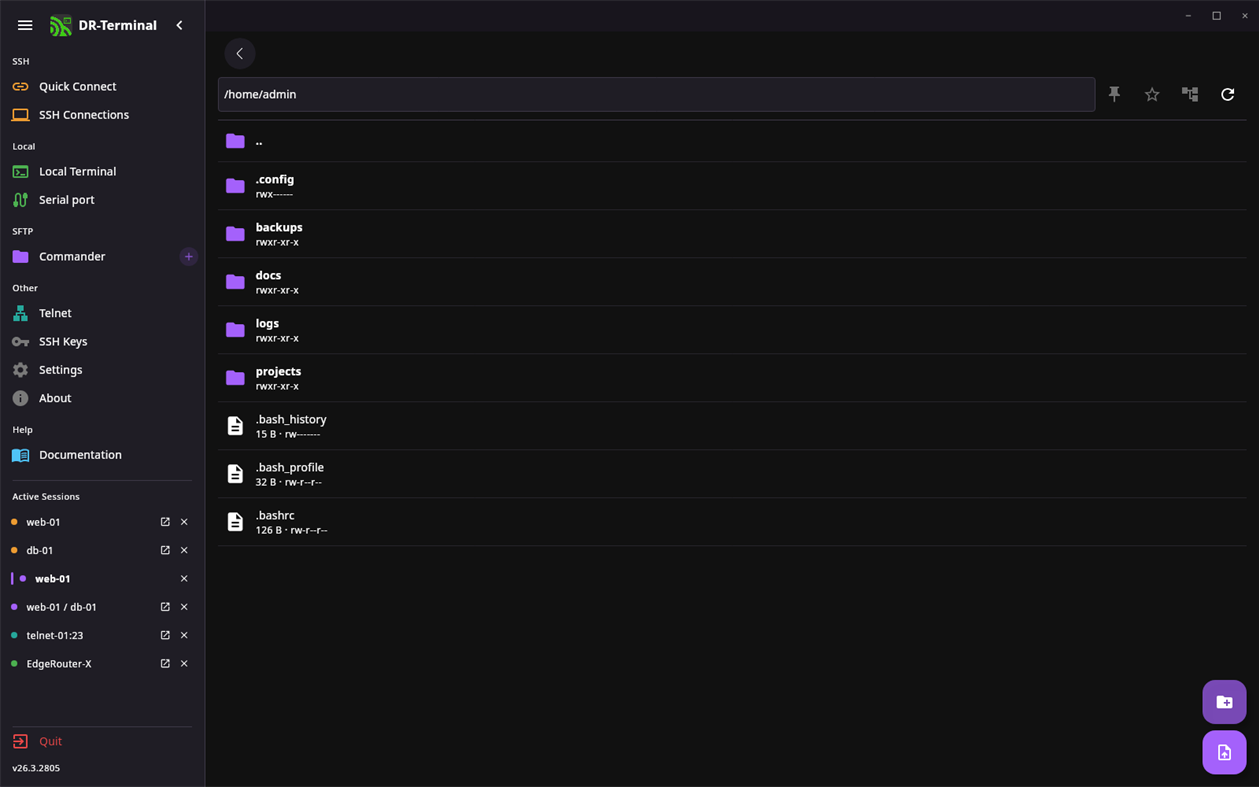1259x787 pixels.
Task: Click the path field showing /home/admin
Action: click(x=656, y=94)
